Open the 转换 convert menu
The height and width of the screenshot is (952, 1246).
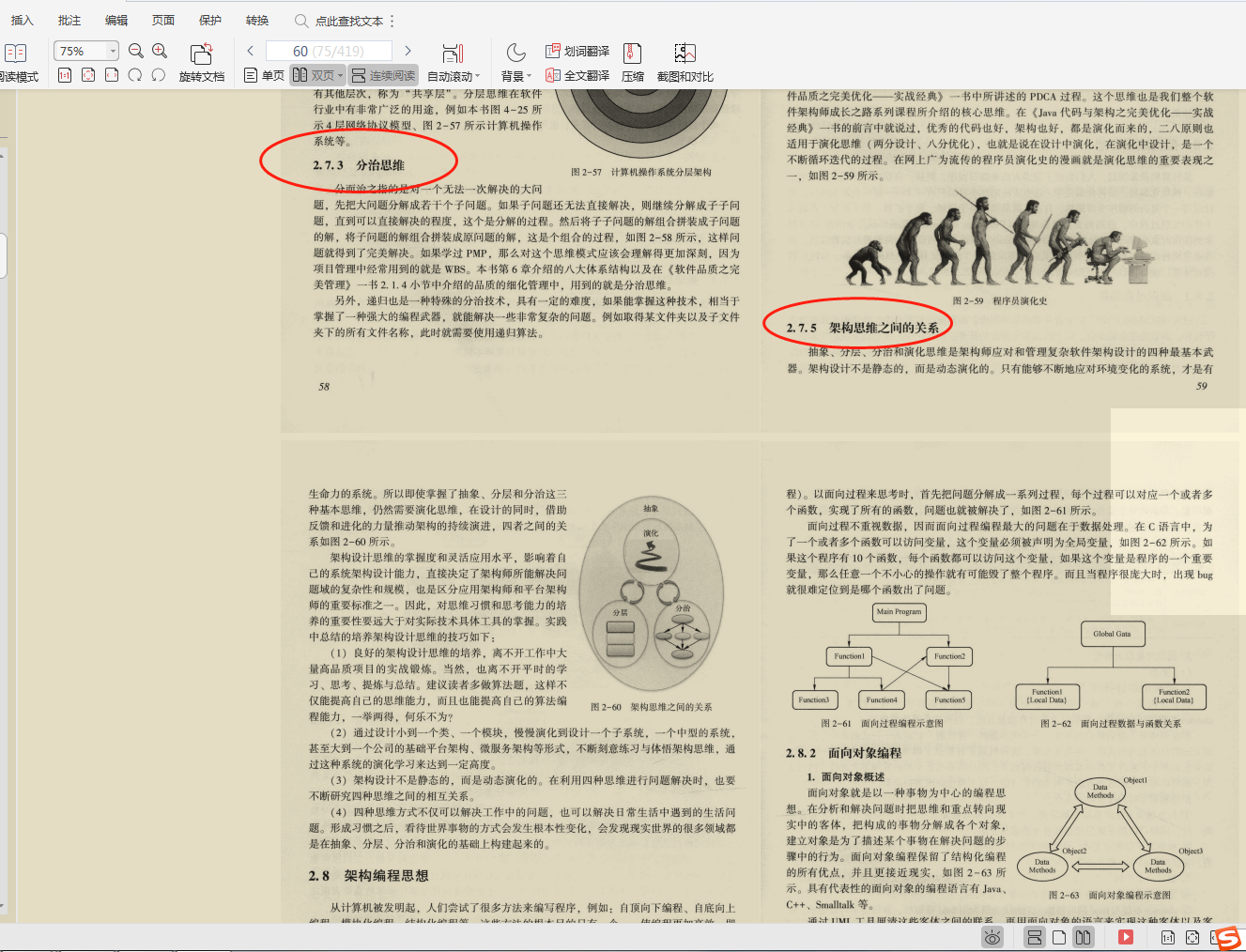tap(256, 19)
